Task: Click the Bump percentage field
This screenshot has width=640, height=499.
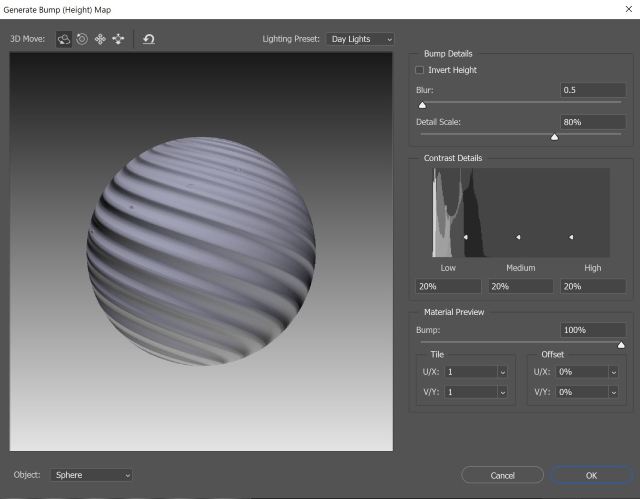Action: point(593,330)
